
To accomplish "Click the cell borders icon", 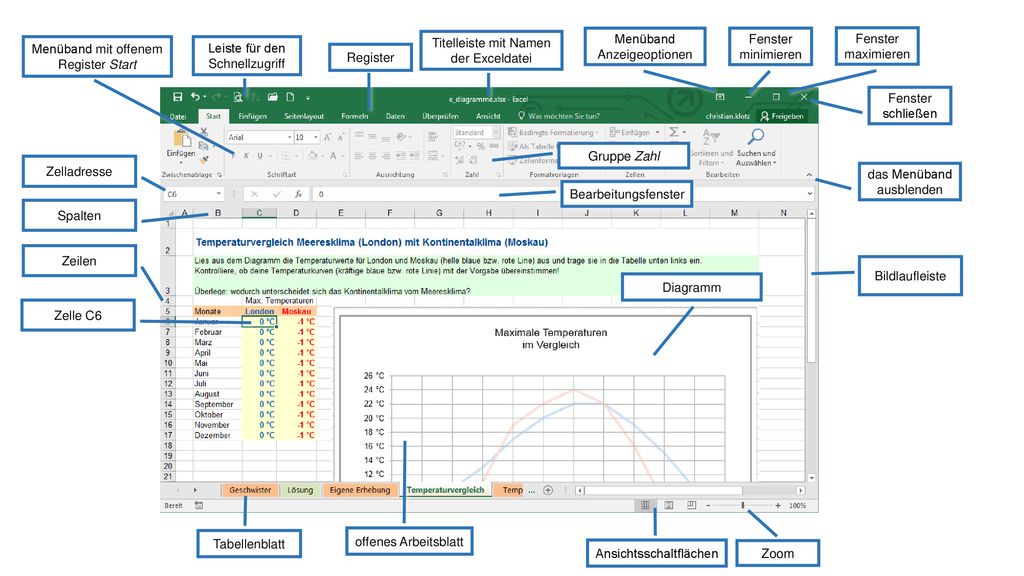I will 285,156.
